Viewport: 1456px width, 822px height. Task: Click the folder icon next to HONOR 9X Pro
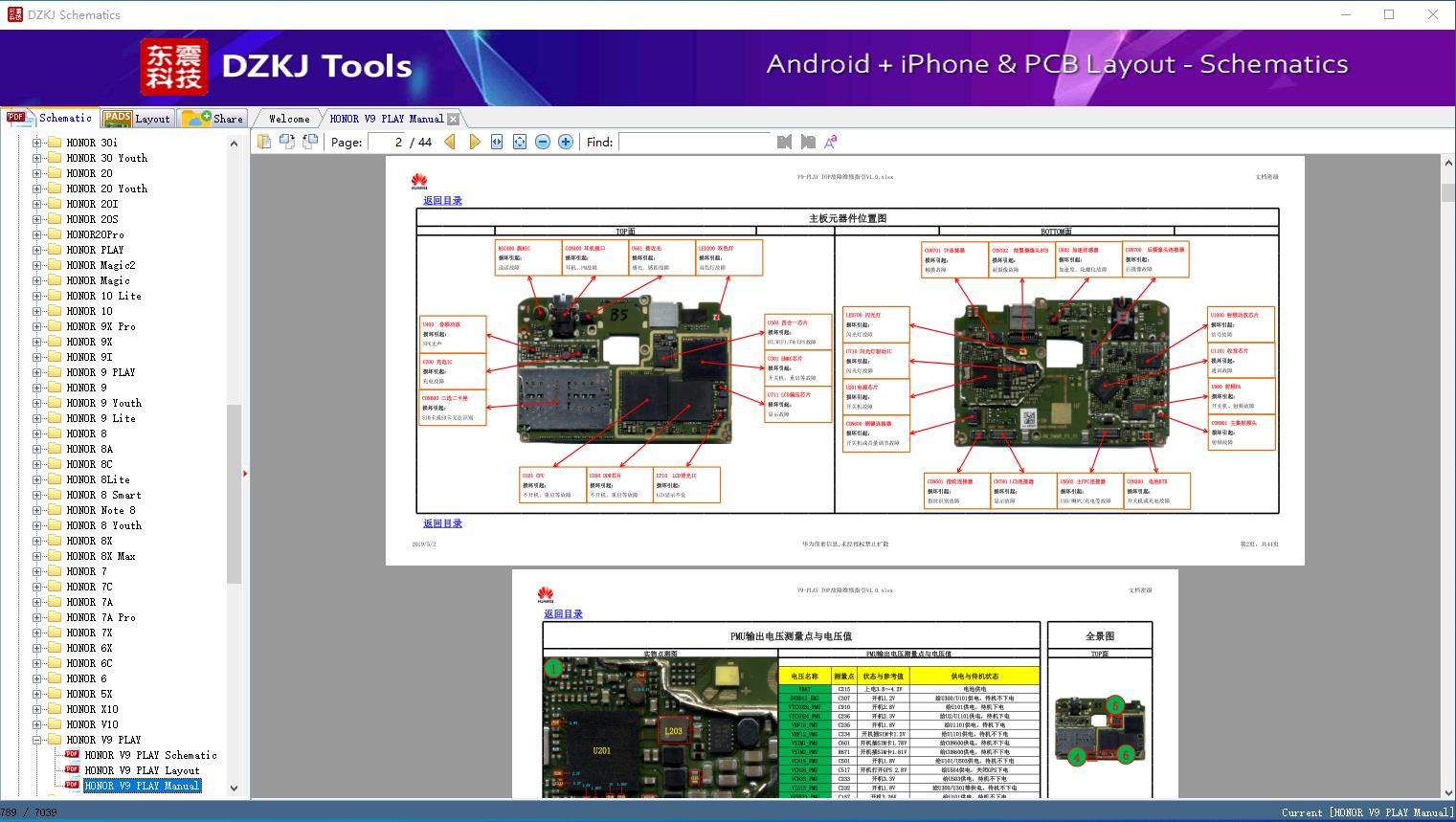click(55, 326)
